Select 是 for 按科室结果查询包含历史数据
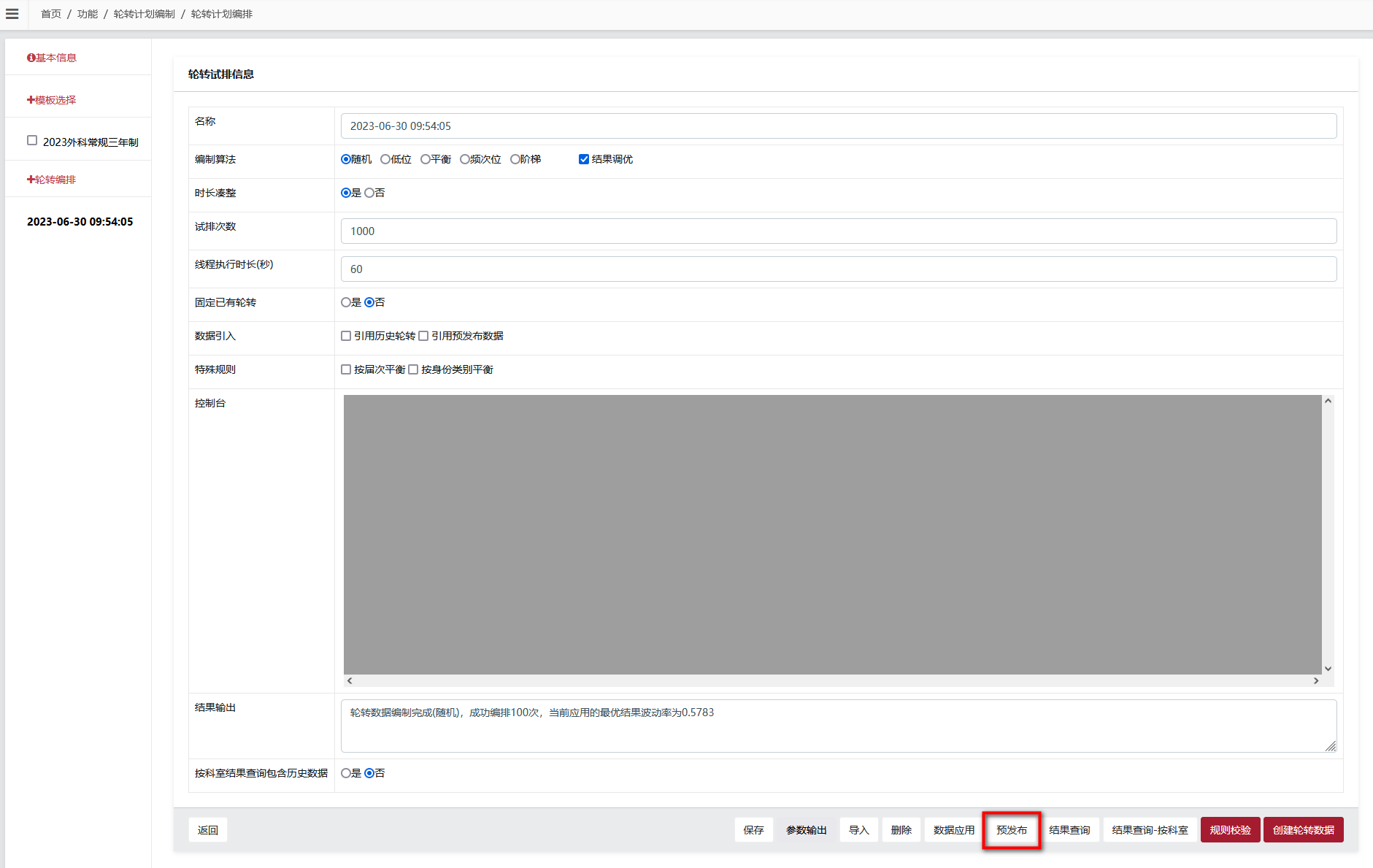This screenshot has width=1373, height=868. coord(346,773)
